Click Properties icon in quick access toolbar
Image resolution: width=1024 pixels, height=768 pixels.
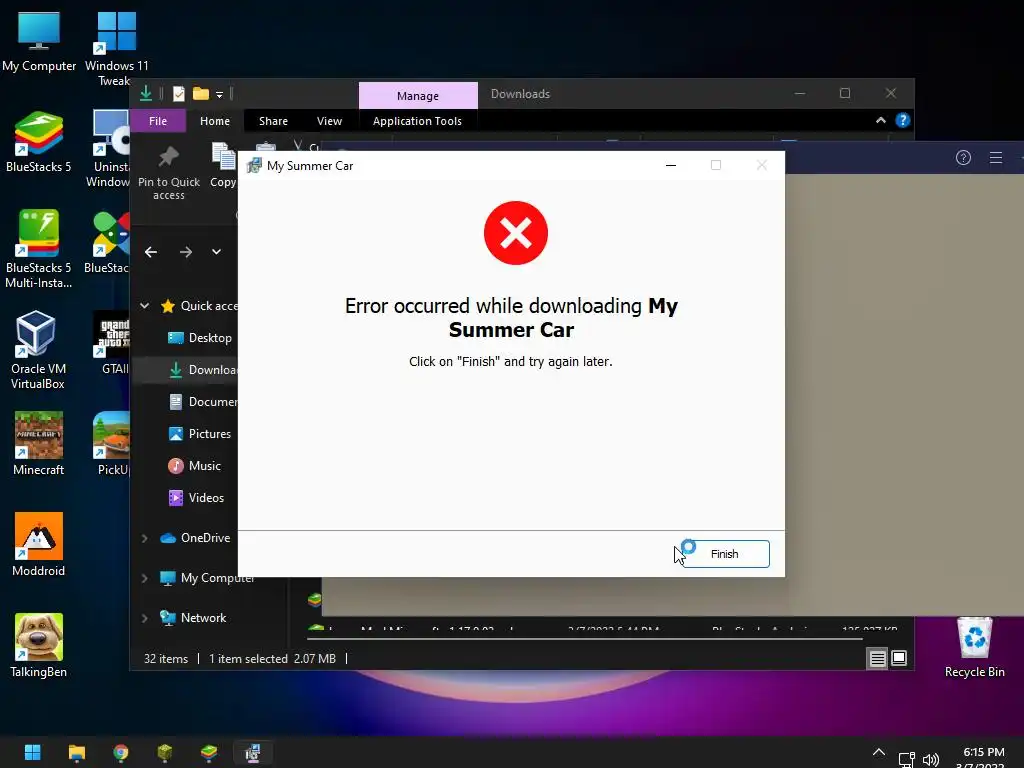(178, 94)
